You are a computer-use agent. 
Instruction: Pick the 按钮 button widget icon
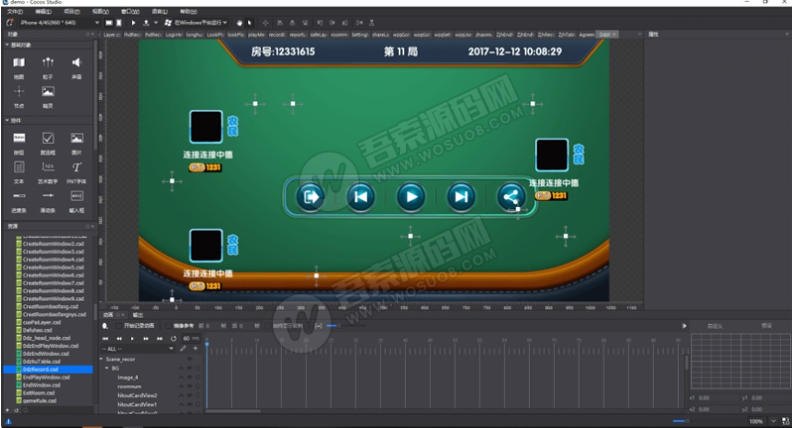coord(19,138)
